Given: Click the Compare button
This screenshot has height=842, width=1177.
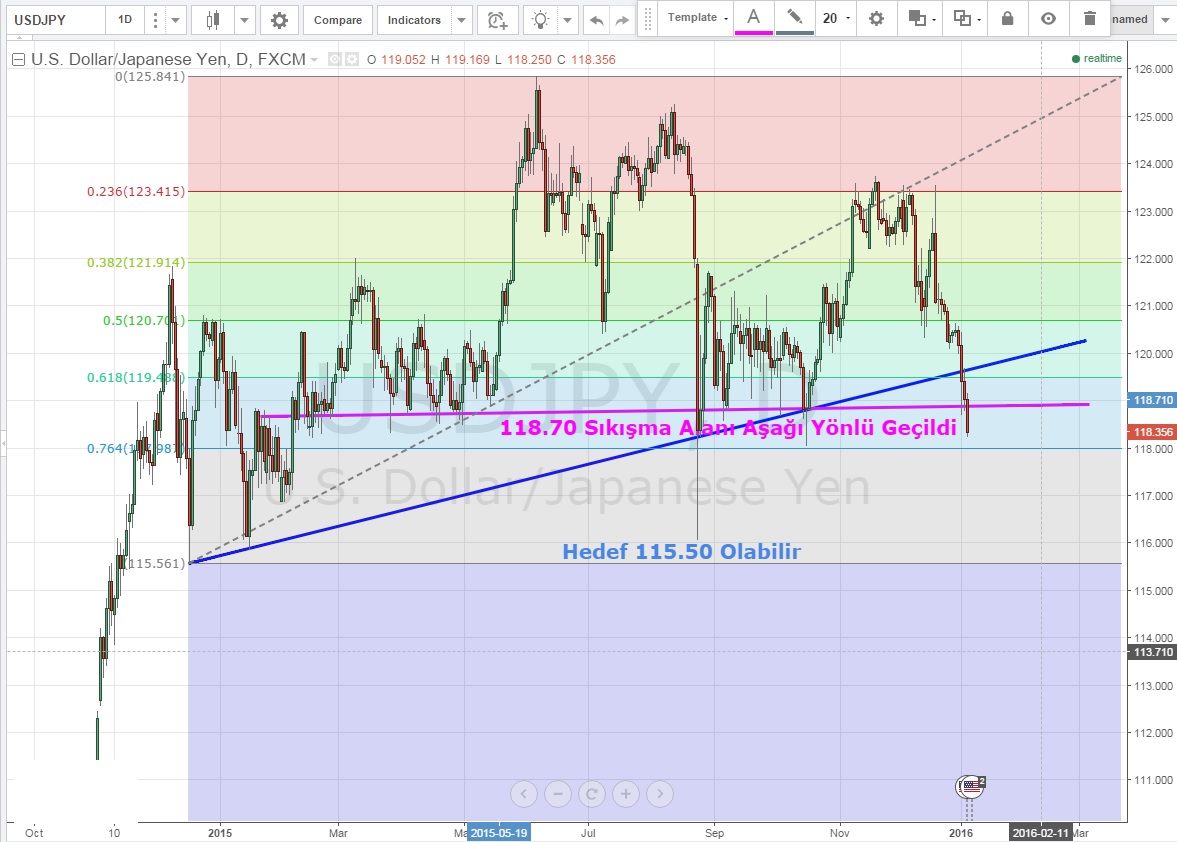Looking at the screenshot, I should pos(338,20).
